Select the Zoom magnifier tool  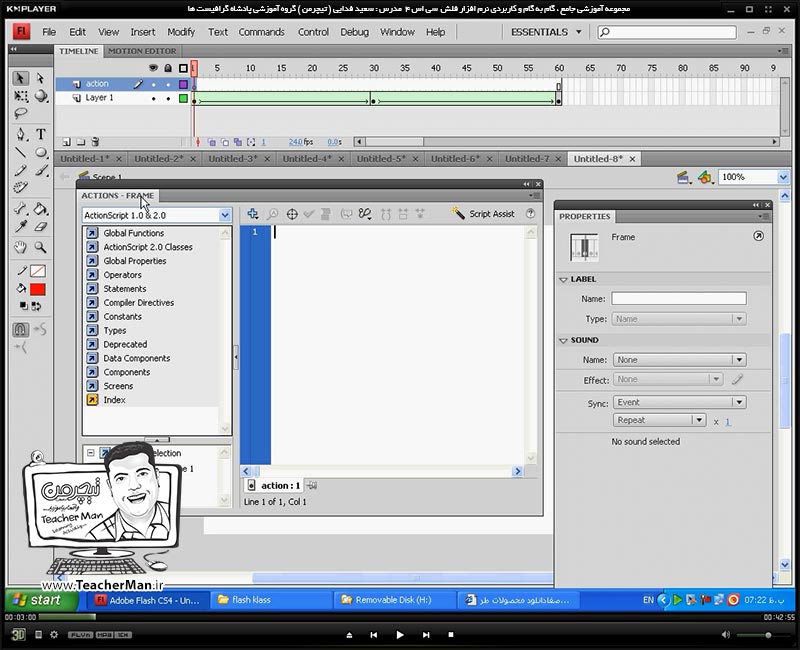40,247
